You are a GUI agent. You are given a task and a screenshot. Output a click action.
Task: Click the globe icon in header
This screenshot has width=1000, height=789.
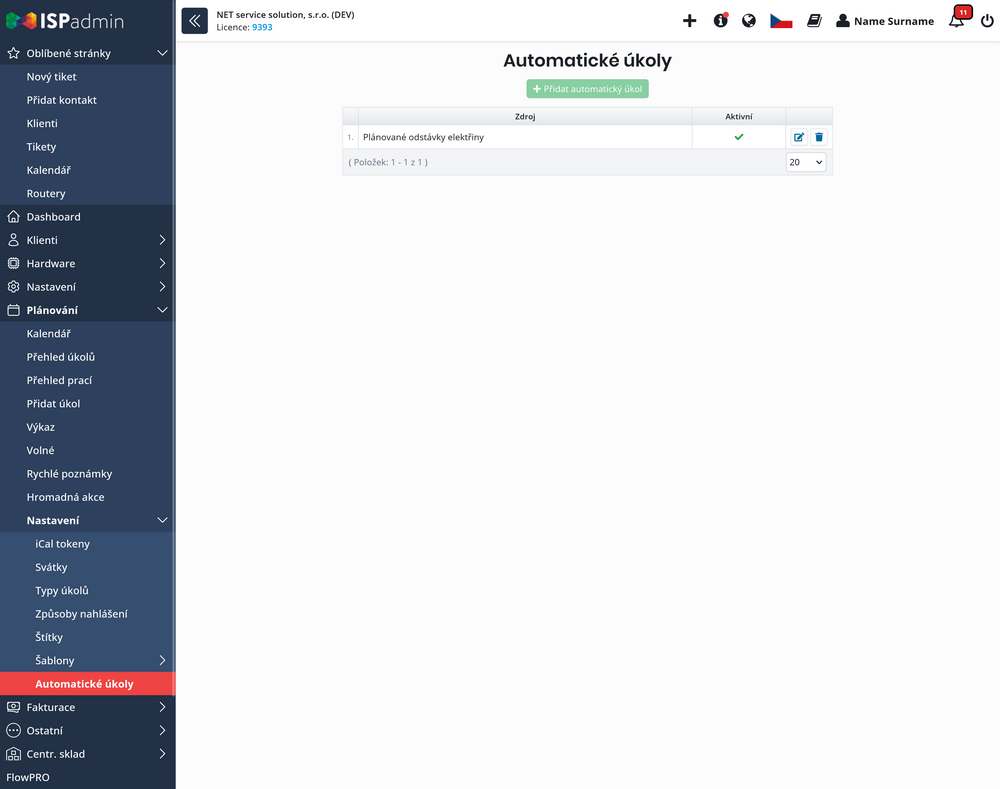click(x=749, y=21)
